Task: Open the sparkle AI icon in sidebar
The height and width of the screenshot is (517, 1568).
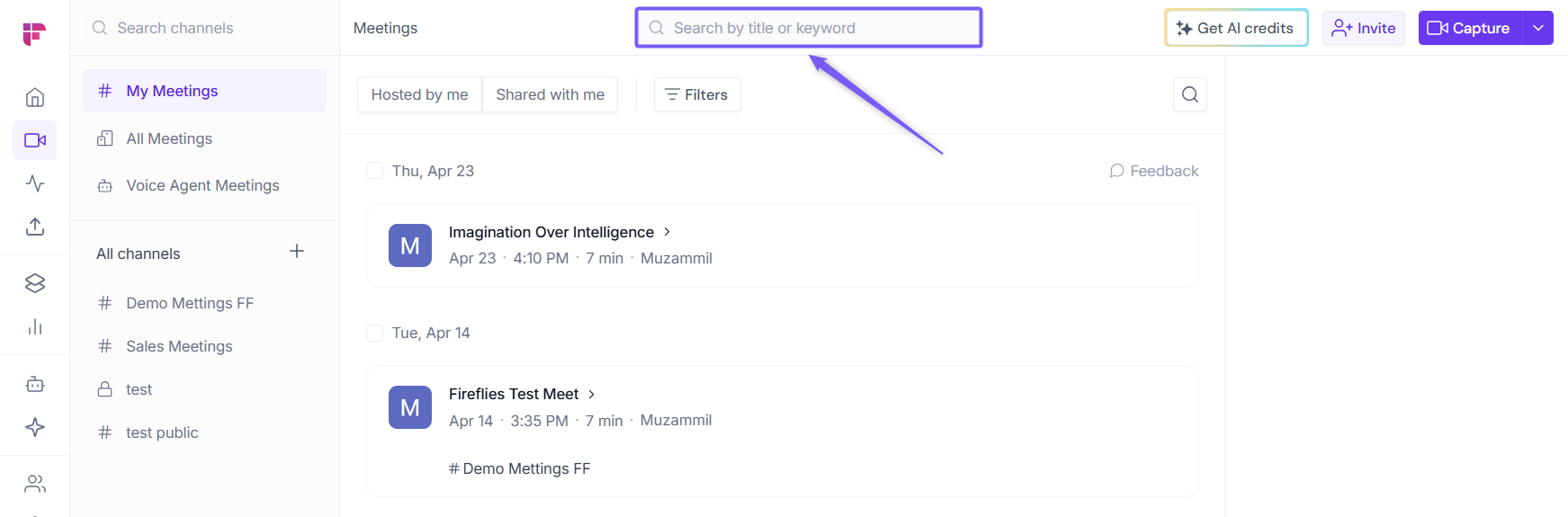Action: coord(35,427)
